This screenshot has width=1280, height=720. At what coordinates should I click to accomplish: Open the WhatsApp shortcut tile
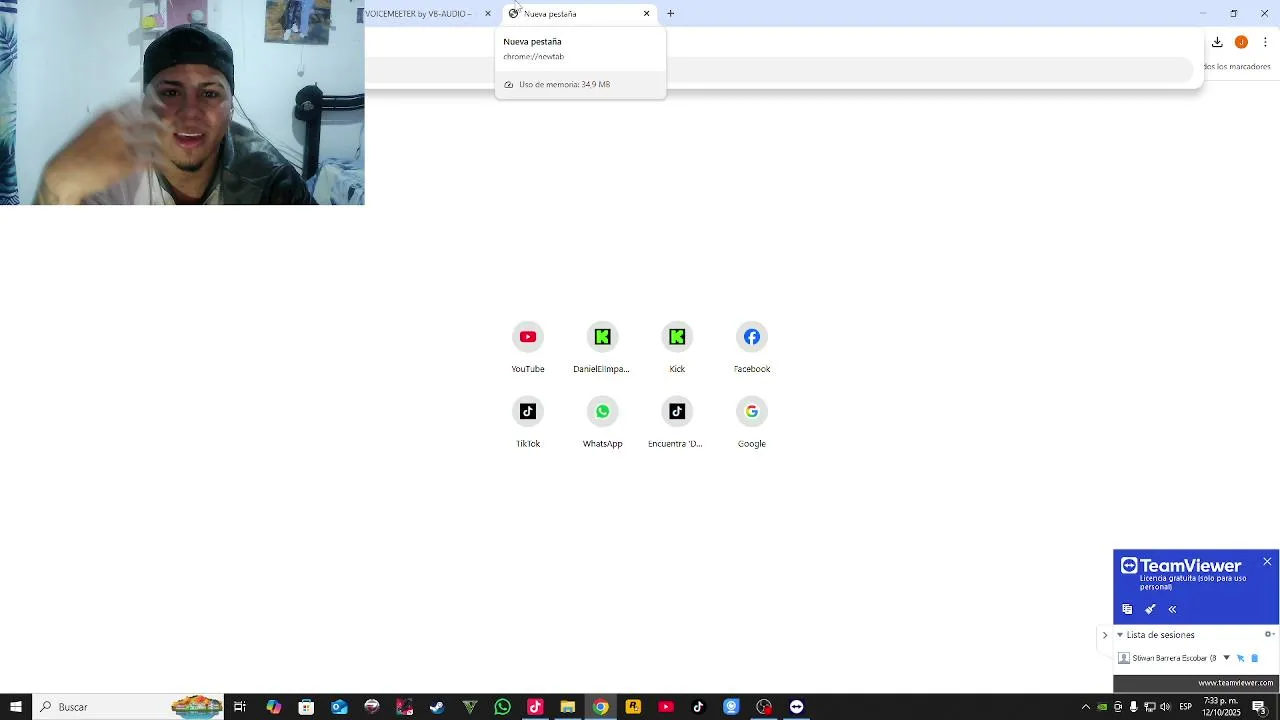click(x=602, y=423)
